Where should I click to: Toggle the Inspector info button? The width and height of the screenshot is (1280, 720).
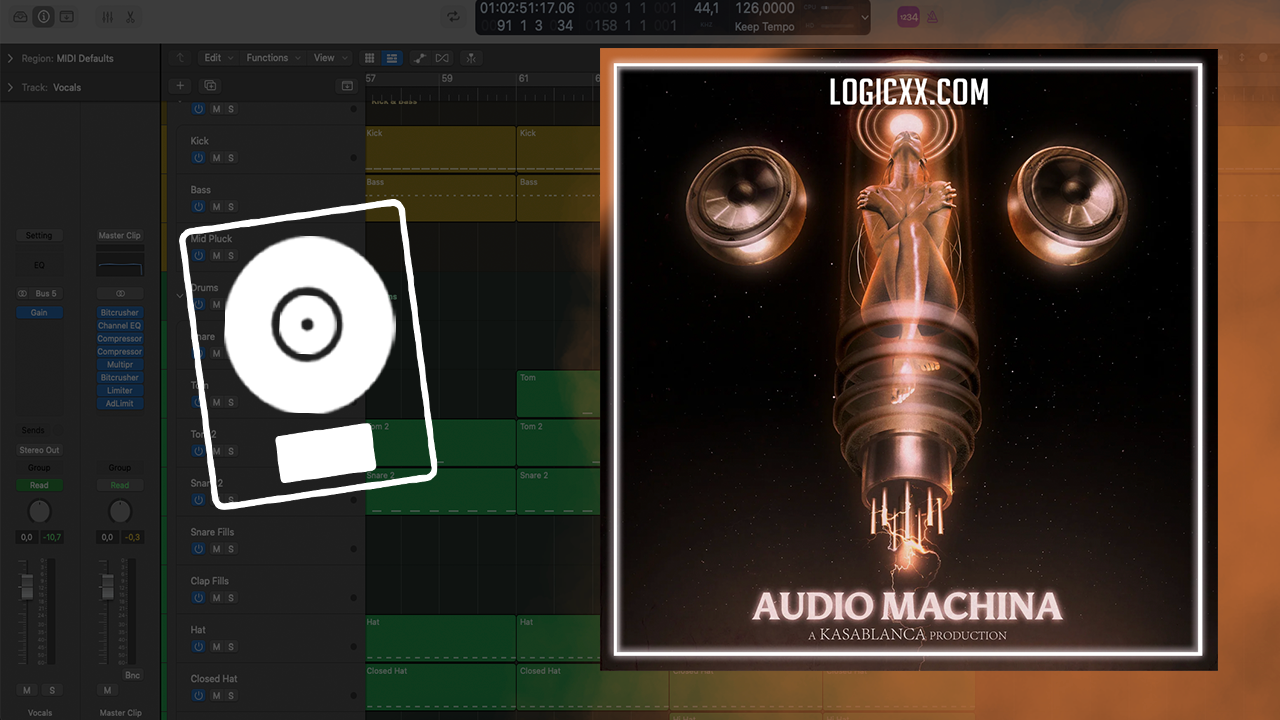pyautogui.click(x=44, y=16)
